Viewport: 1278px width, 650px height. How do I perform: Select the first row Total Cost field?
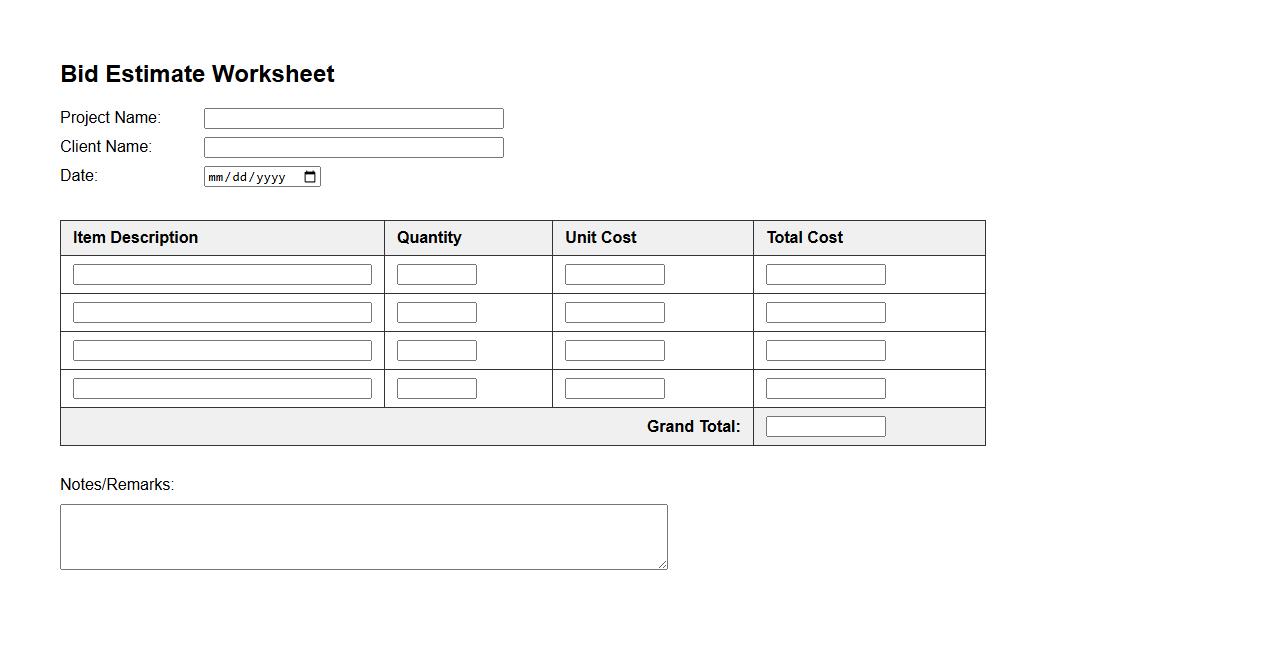point(825,274)
